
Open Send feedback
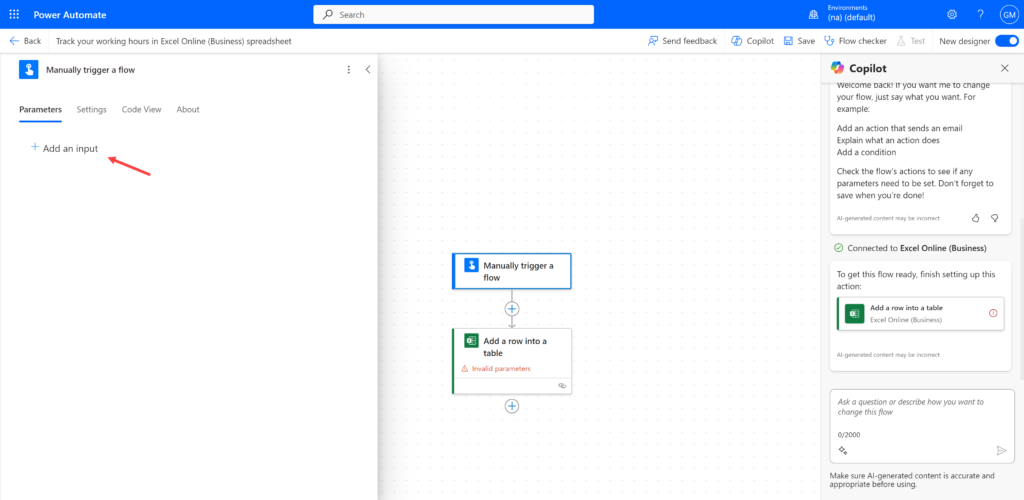tap(682, 40)
